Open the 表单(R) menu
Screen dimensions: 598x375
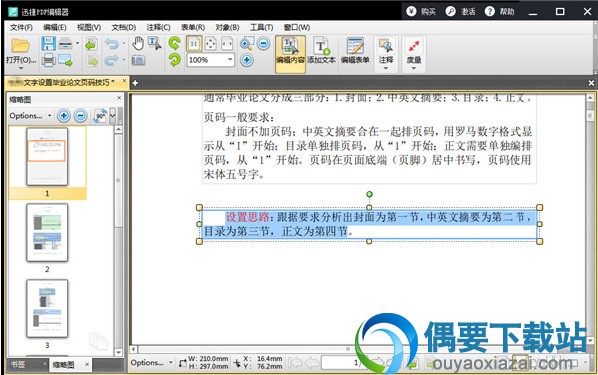[193, 27]
